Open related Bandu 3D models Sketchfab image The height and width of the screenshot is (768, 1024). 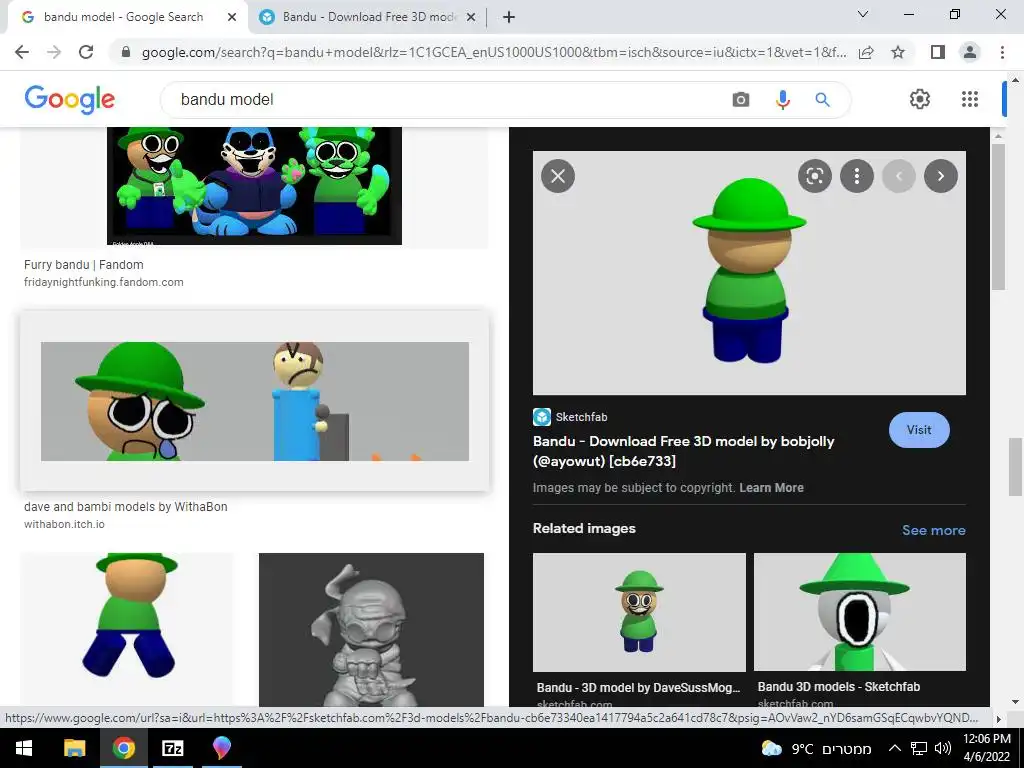click(859, 613)
